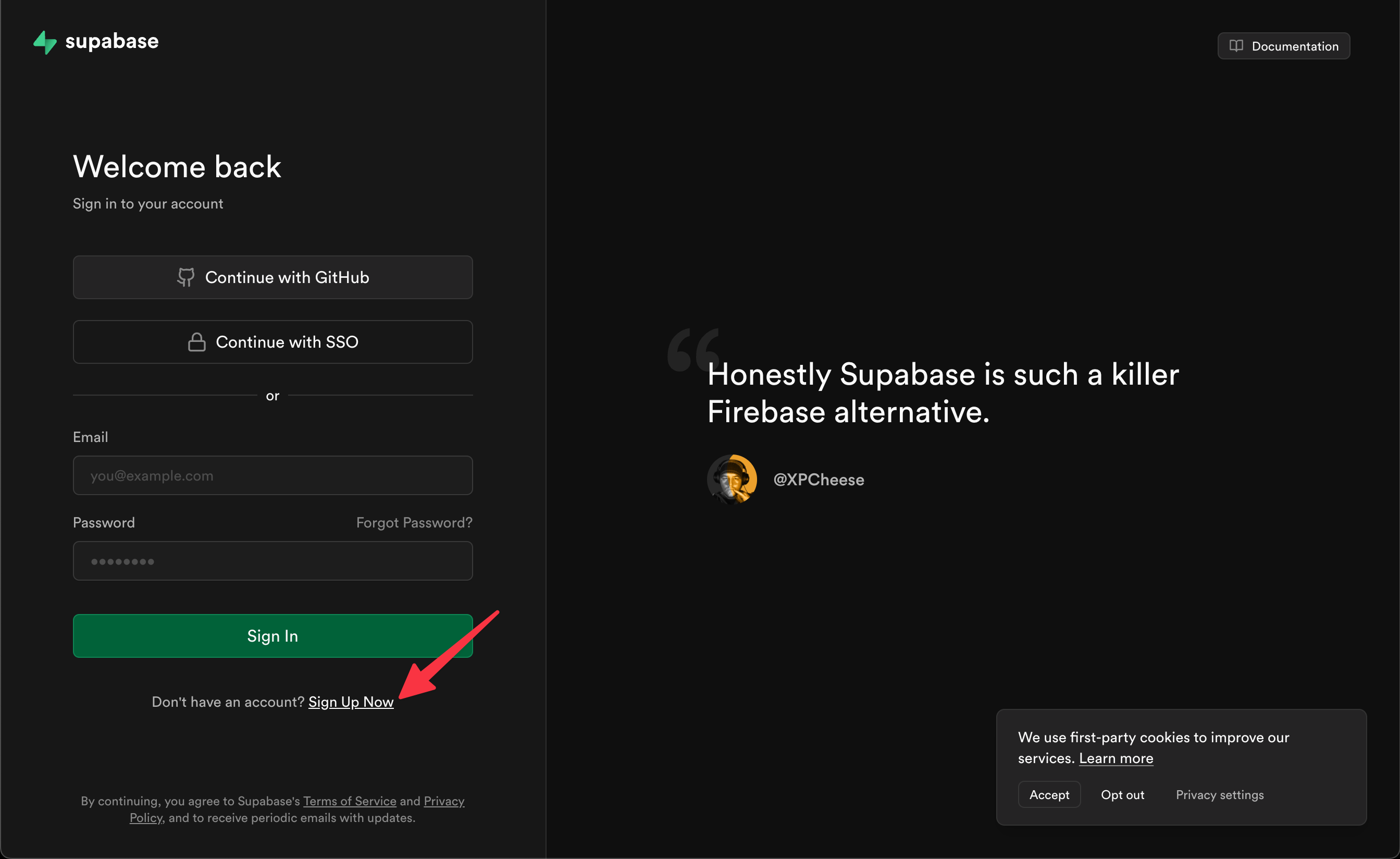1400x859 pixels.
Task: Click the Sign in to your account subtitle
Action: 148,203
